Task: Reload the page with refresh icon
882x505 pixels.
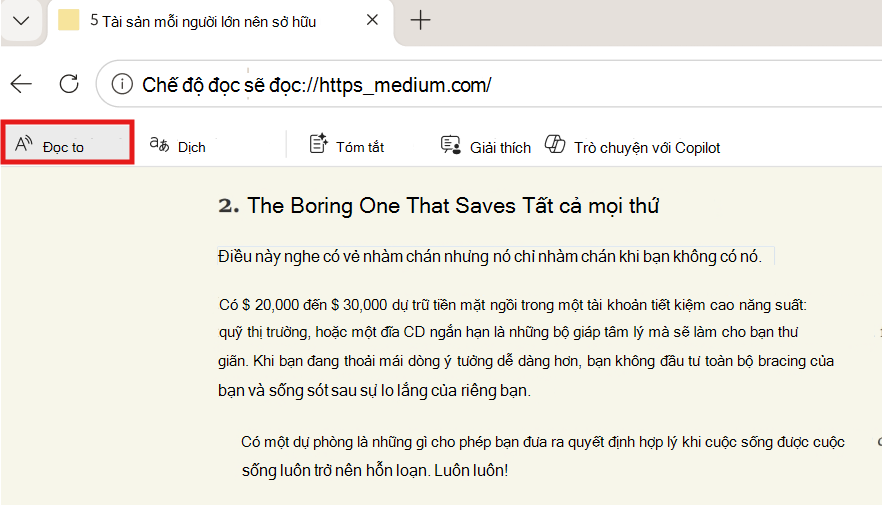Action: (x=69, y=84)
